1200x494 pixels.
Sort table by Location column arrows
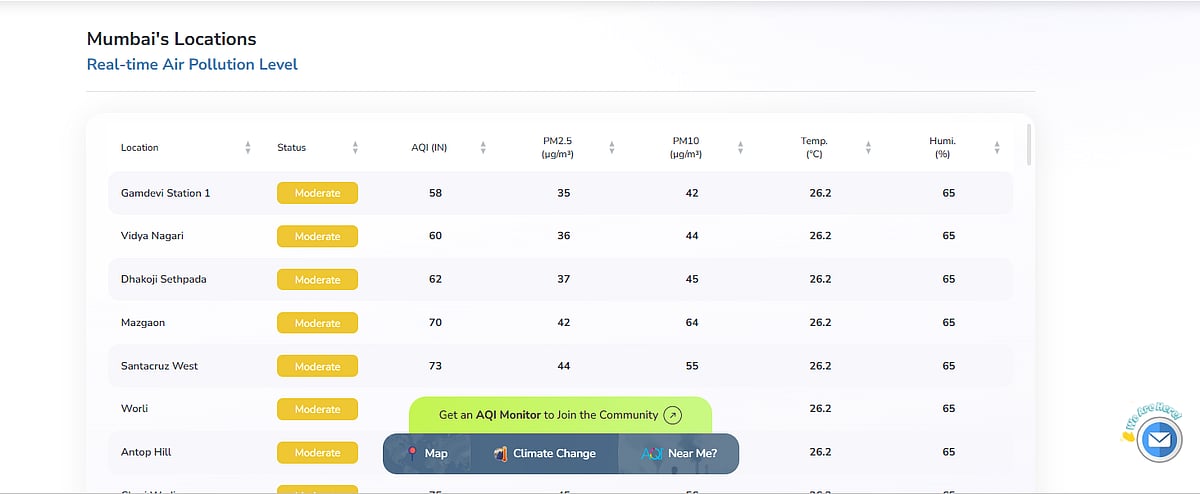[248, 148]
